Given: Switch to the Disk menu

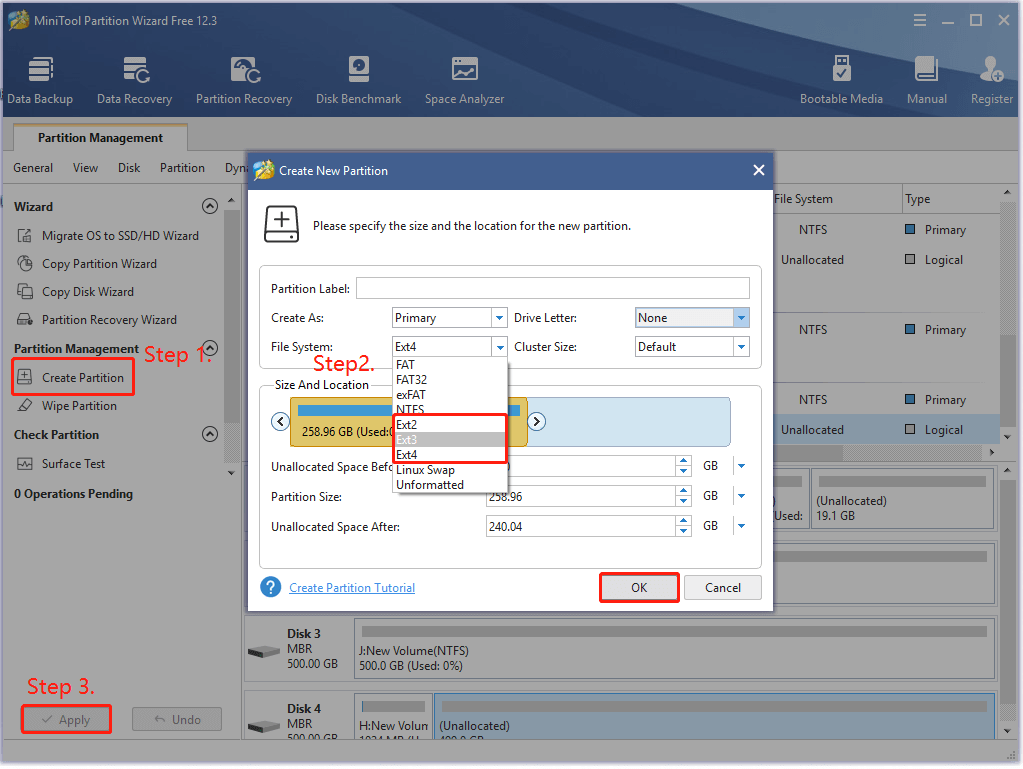Looking at the screenshot, I should pos(128,168).
